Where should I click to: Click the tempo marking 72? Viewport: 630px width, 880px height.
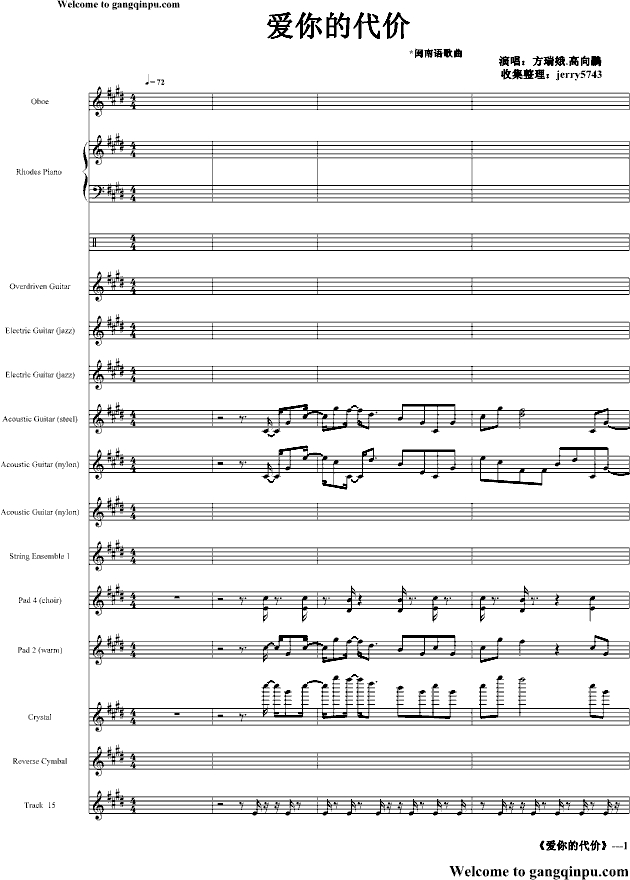tap(155, 81)
